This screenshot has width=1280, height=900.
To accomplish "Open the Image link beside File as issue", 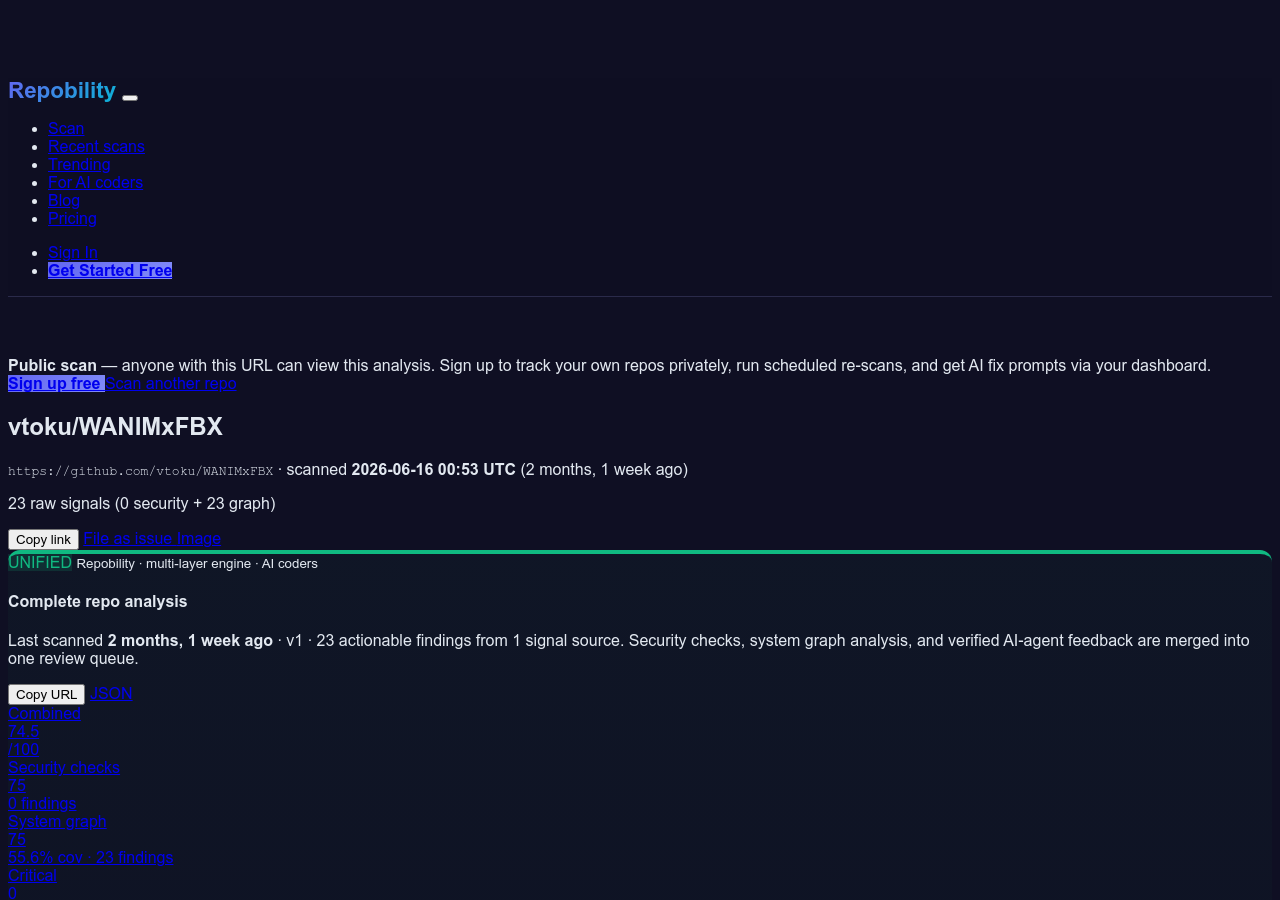I will [199, 538].
